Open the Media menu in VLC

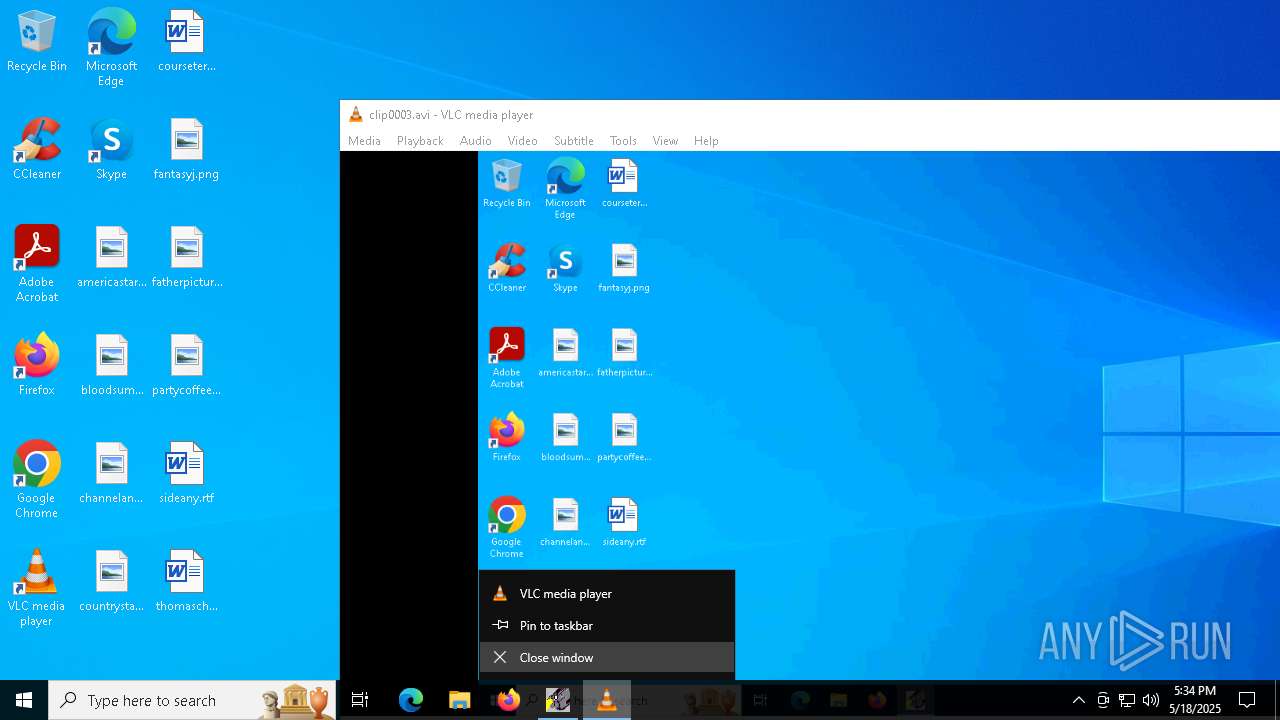364,141
